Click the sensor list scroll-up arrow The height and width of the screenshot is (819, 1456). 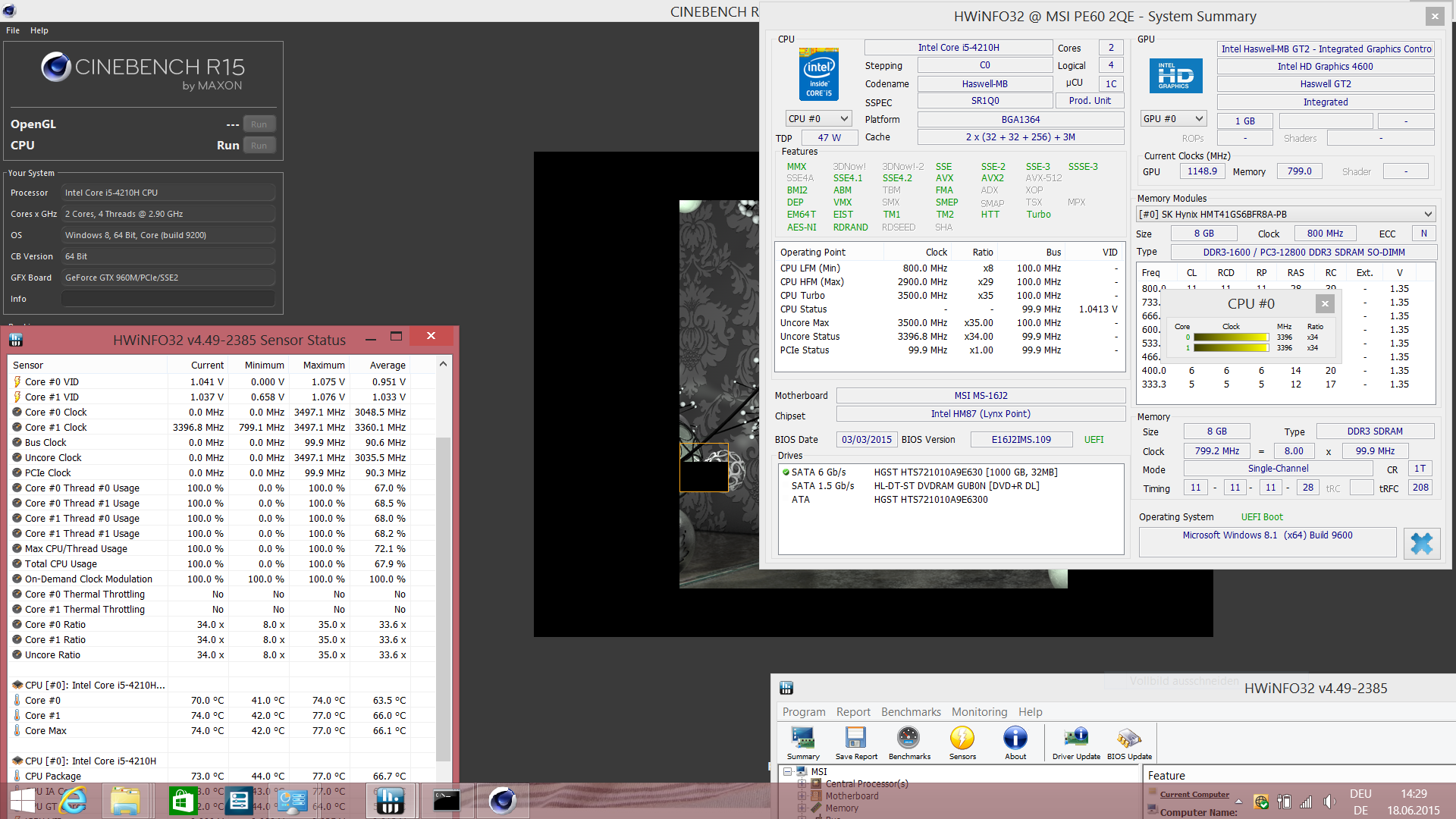[443, 364]
